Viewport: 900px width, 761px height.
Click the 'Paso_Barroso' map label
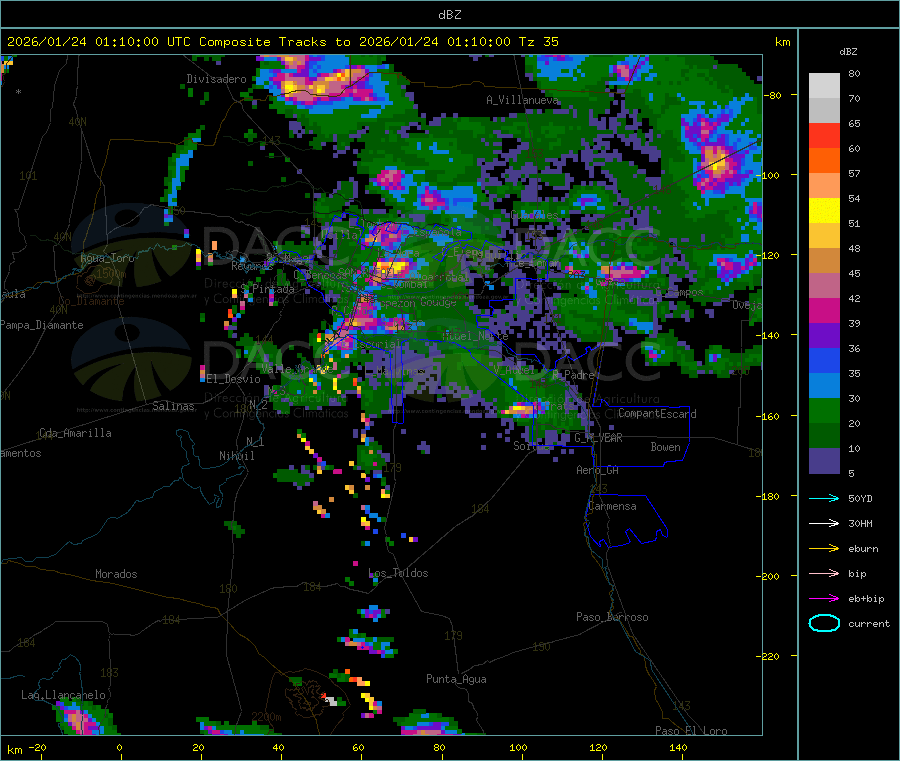(612, 617)
